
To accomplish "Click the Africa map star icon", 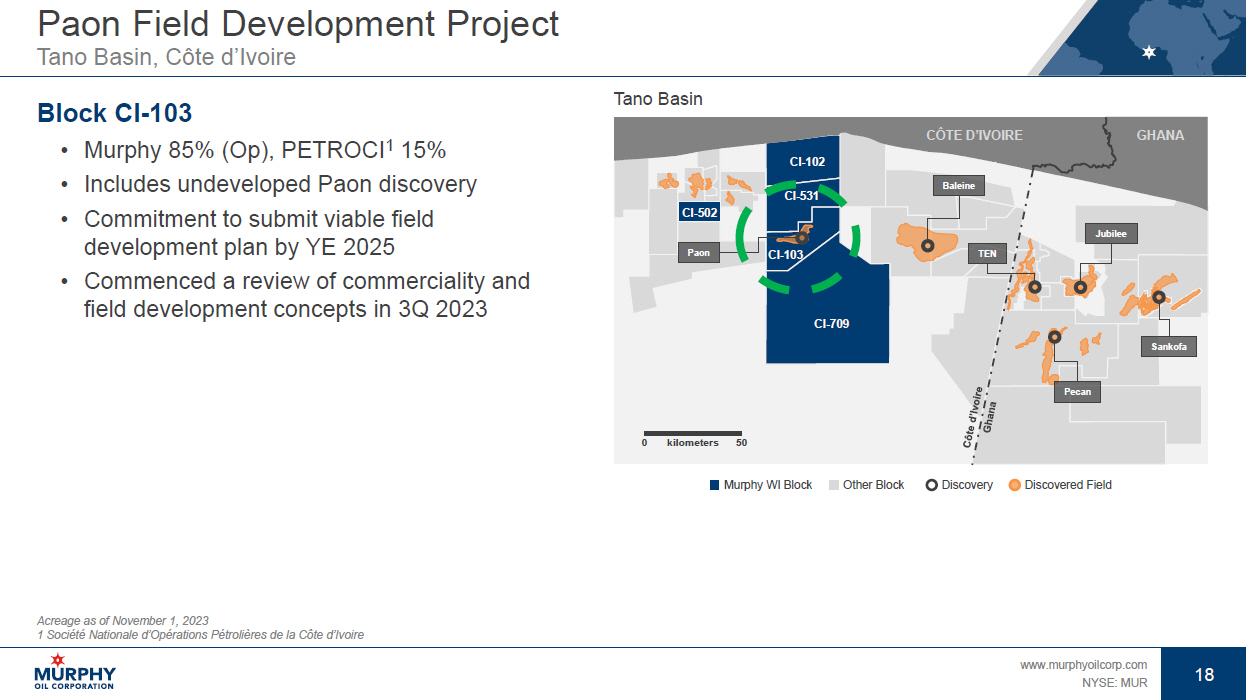I will click(1149, 52).
